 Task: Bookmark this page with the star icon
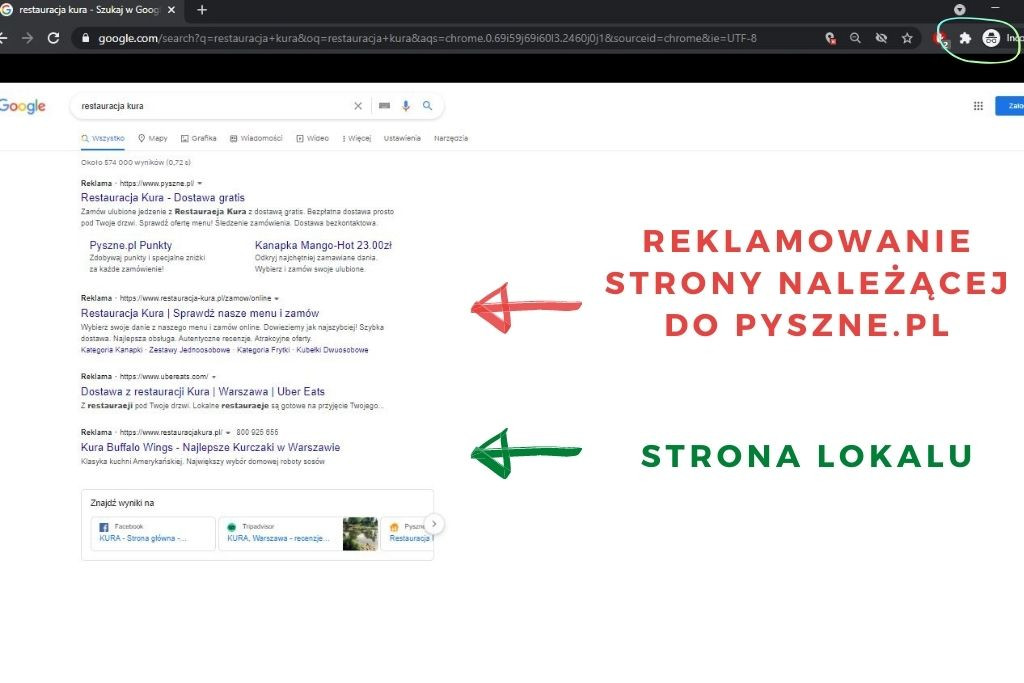[907, 38]
